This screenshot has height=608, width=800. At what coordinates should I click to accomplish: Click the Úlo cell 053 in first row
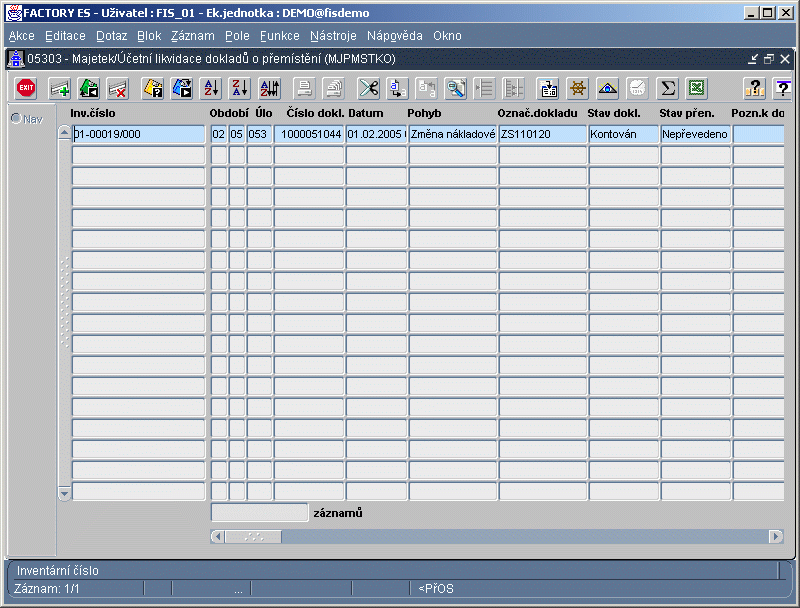[x=259, y=134]
